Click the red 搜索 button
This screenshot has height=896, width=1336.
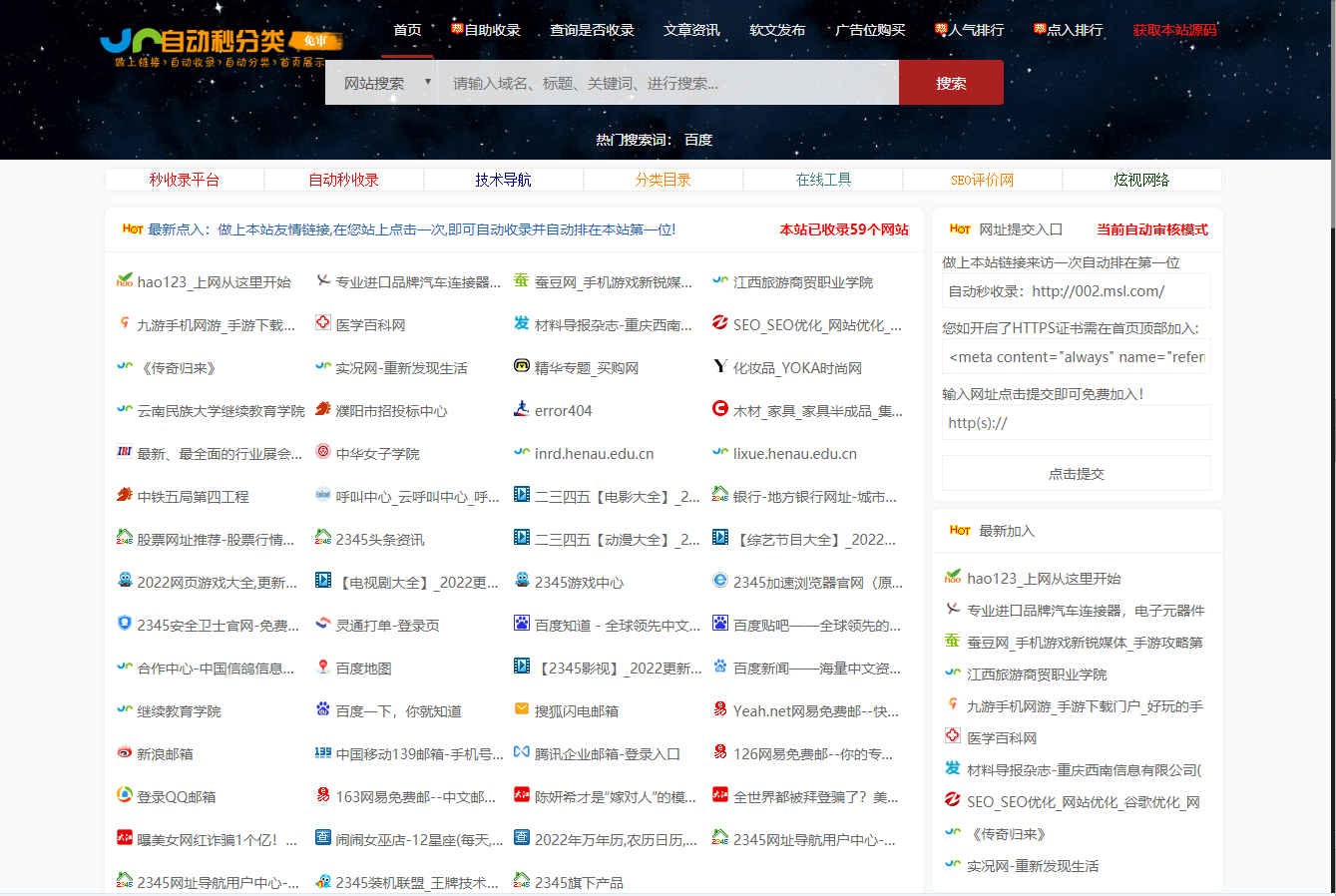coord(951,83)
